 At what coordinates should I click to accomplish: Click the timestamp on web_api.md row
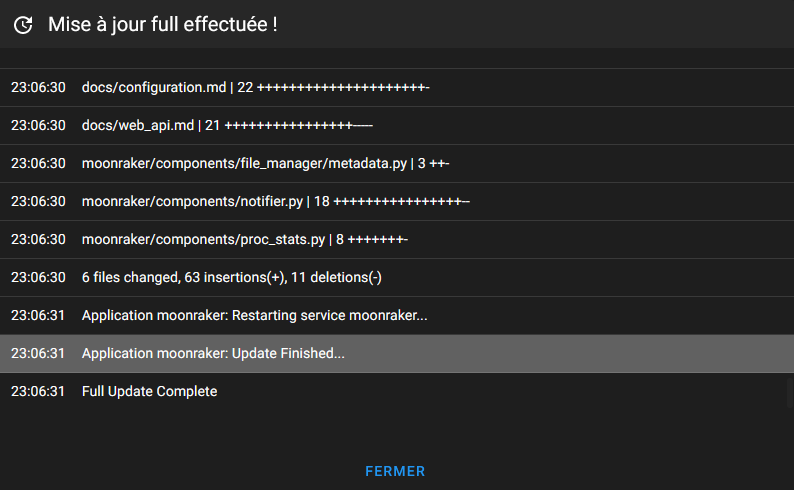click(38, 126)
